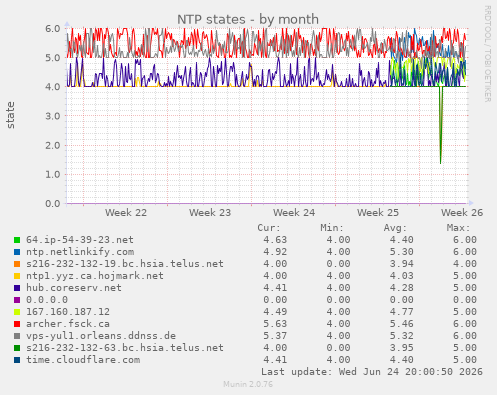Select legend label s216-232-132-63.bc.hsia.telus.net

[125, 348]
